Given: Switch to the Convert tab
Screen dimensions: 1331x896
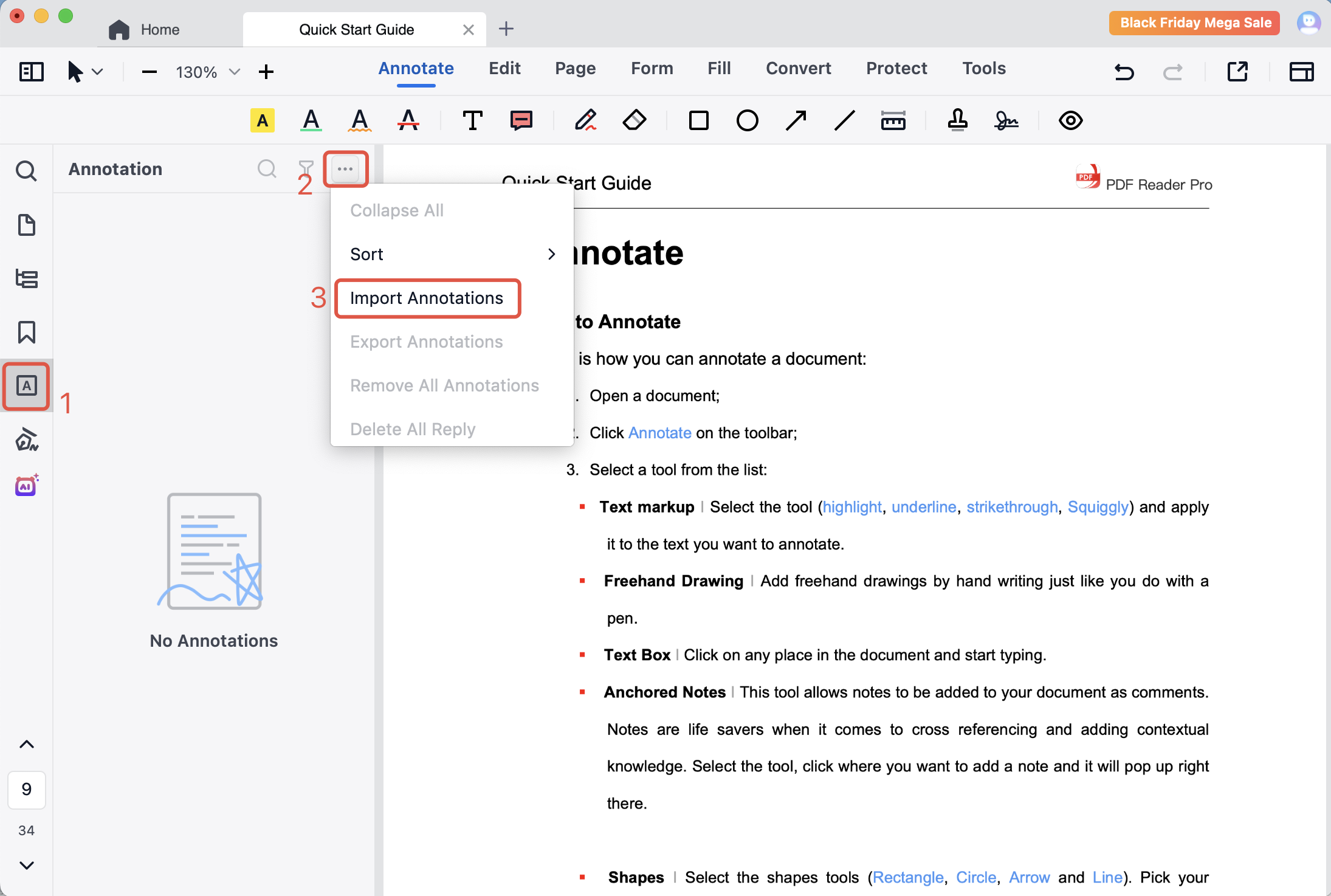Looking at the screenshot, I should (x=798, y=68).
